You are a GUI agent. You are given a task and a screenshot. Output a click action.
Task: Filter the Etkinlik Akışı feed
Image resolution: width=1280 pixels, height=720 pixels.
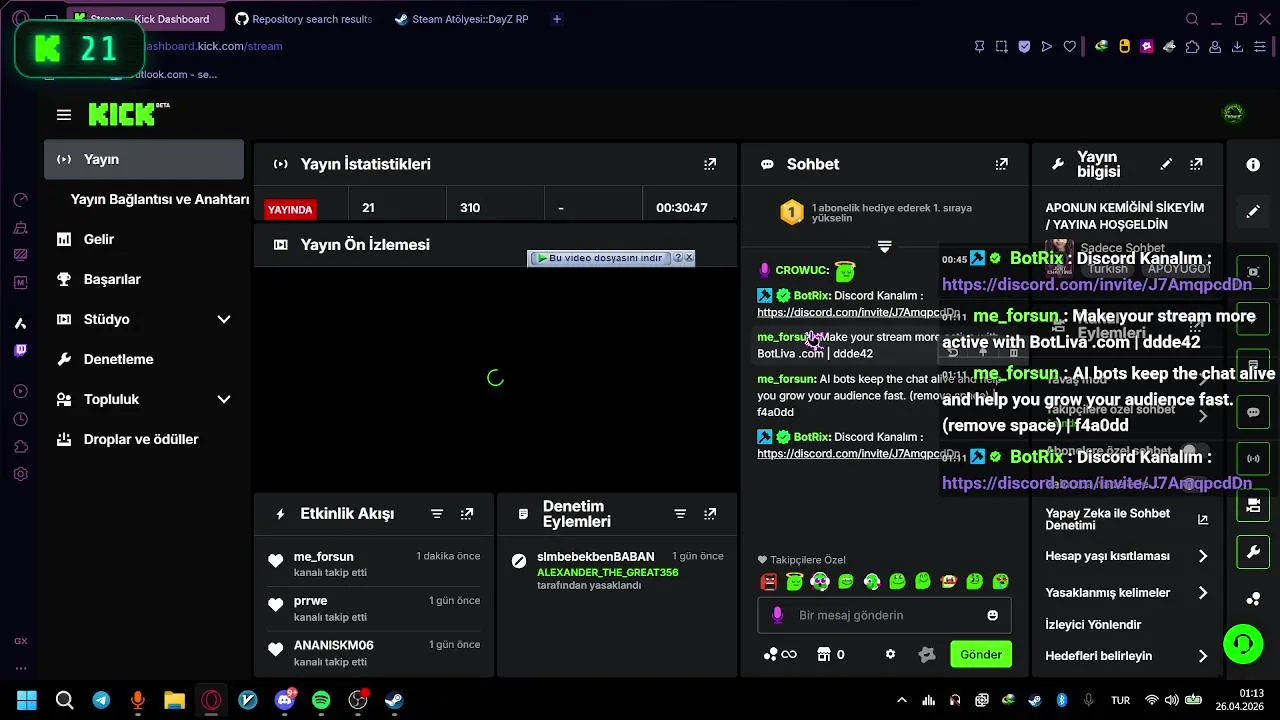coord(437,514)
